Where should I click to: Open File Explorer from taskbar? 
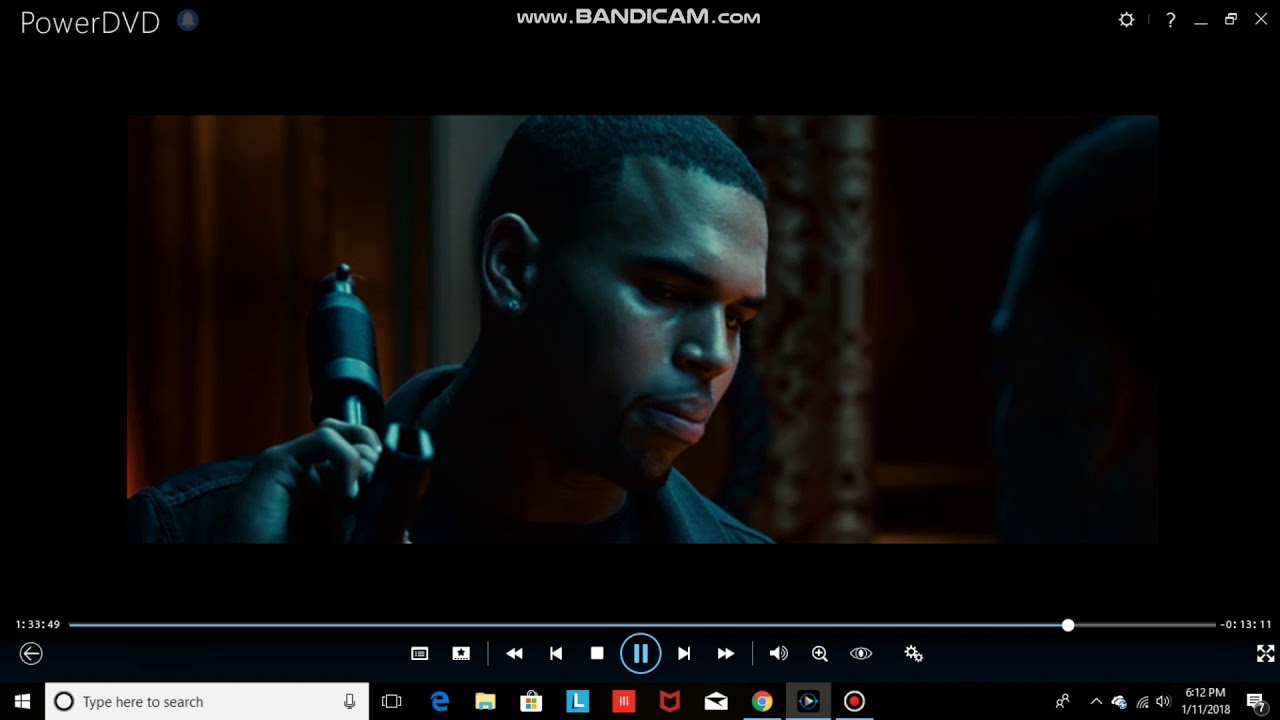point(485,701)
